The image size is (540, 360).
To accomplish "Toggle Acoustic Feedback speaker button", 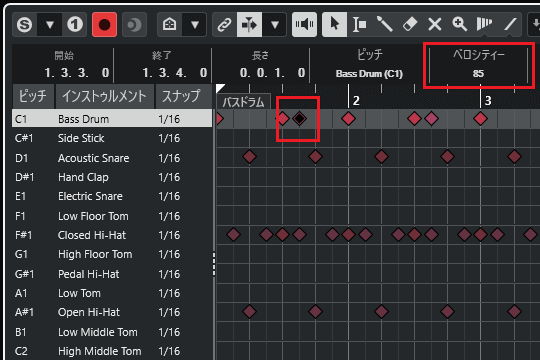I will [304, 24].
